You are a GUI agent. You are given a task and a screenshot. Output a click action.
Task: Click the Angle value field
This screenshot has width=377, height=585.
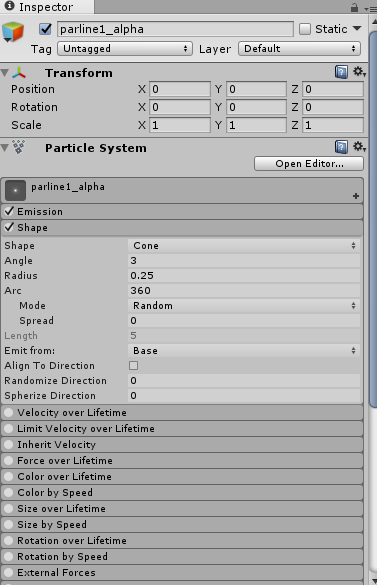[x=244, y=260]
